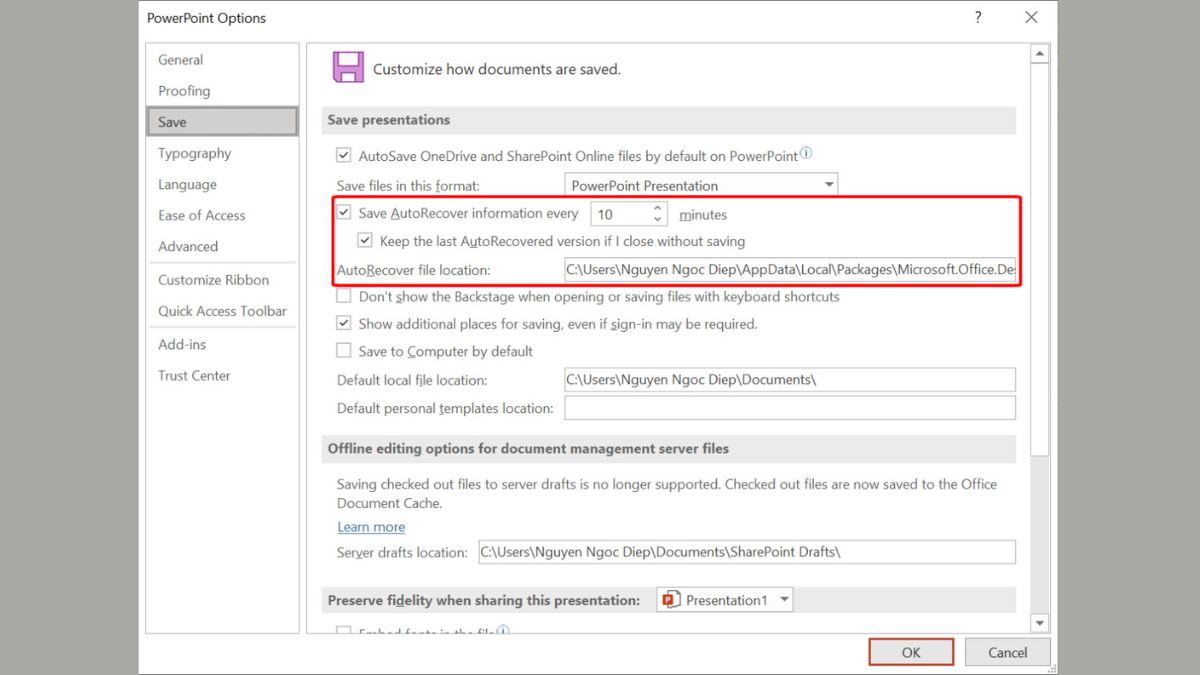Open the General options category
The width and height of the screenshot is (1200, 675).
click(x=222, y=60)
